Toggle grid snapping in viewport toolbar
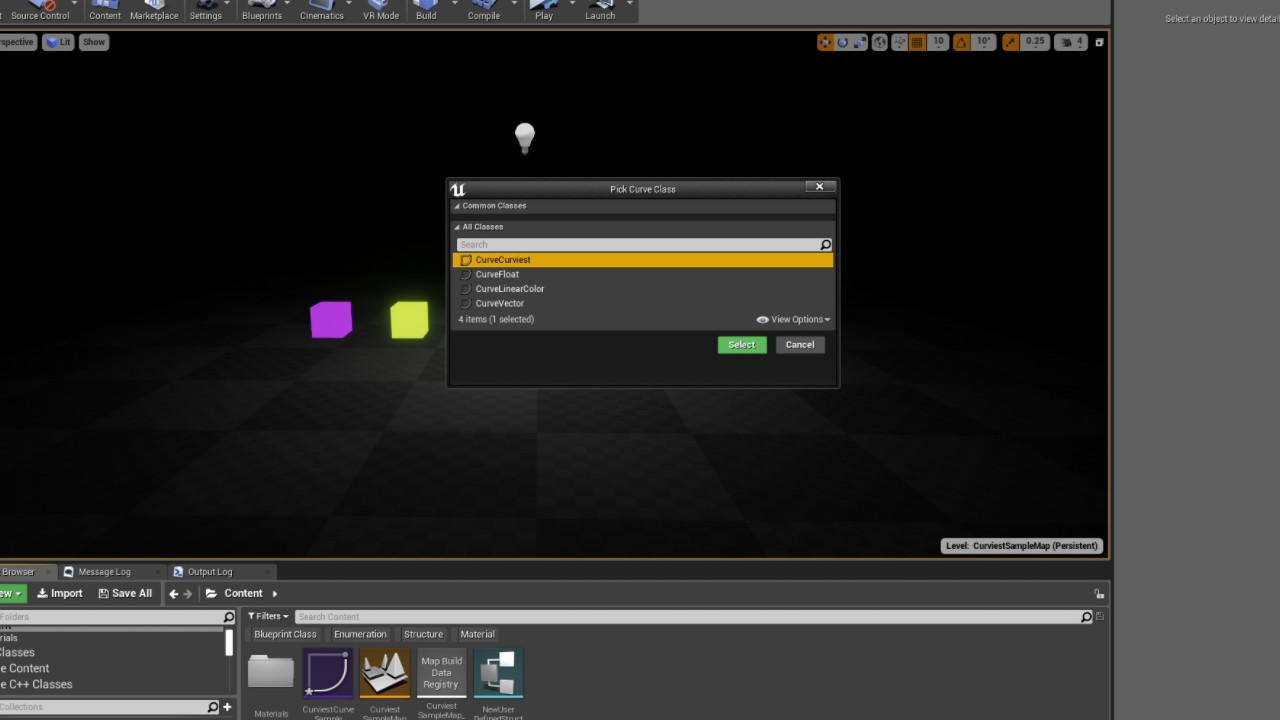This screenshot has width=1280, height=720. (917, 42)
